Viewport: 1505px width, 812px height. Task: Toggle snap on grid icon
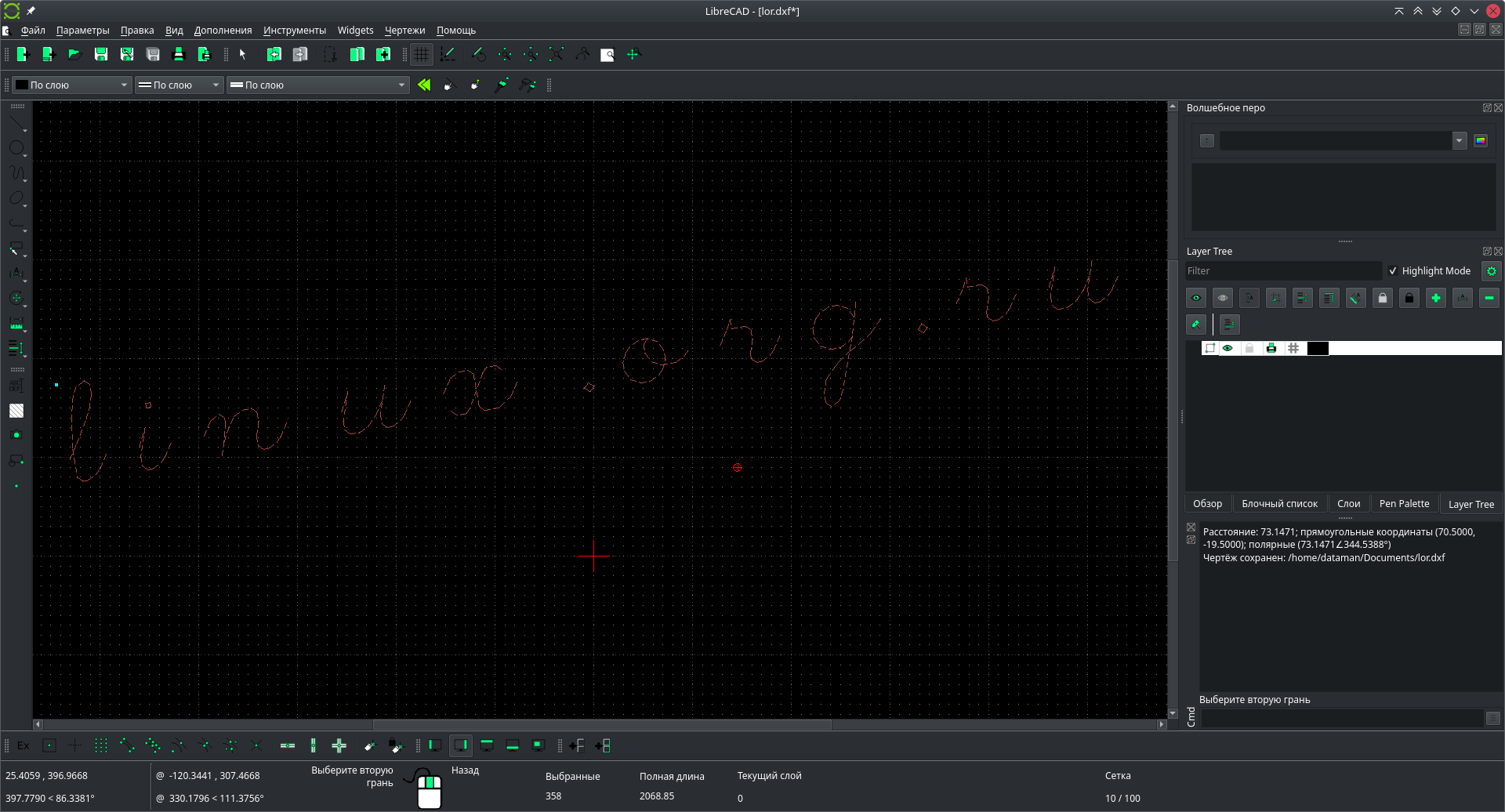coord(101,745)
